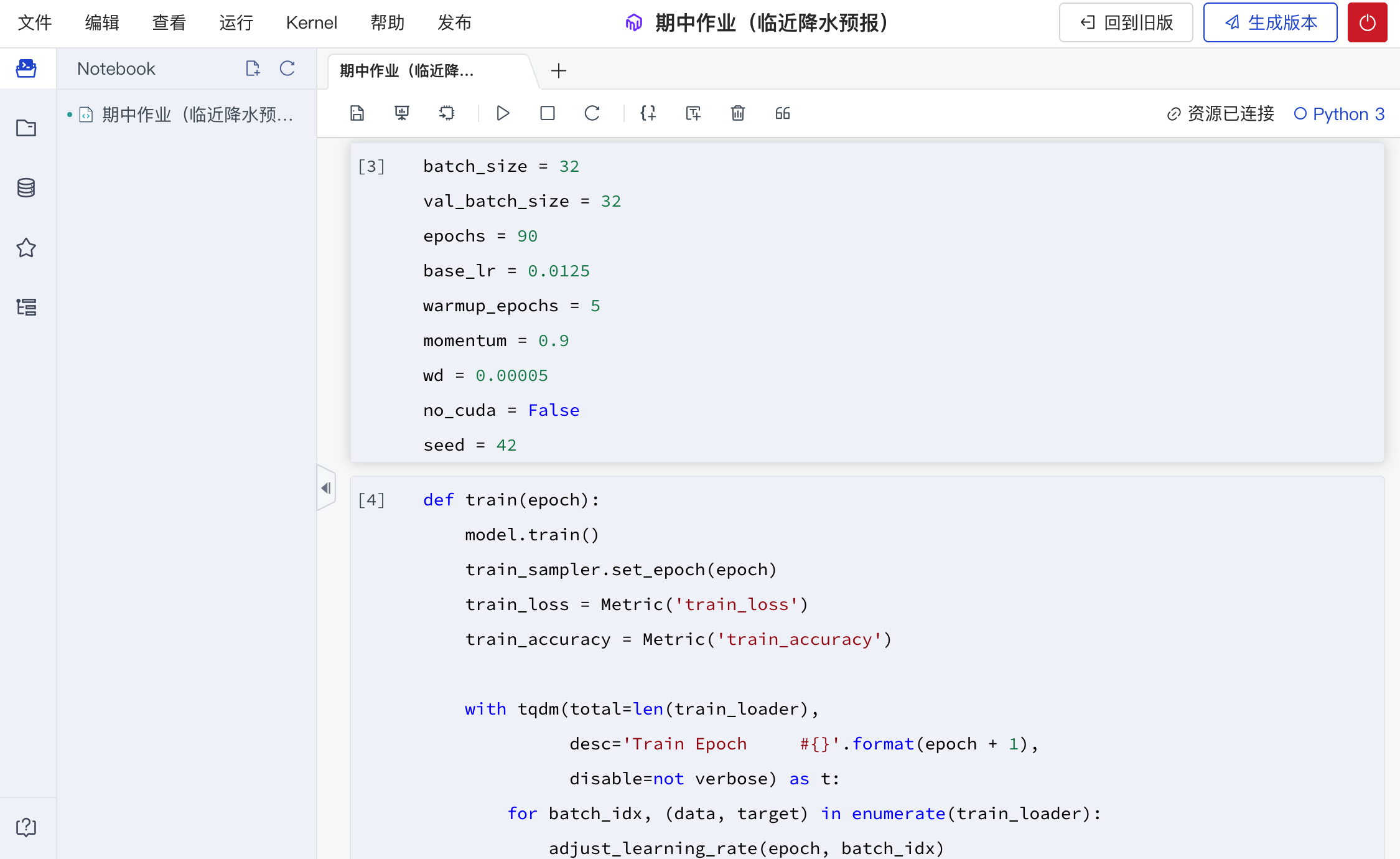Open the 运行 menu

pos(236,22)
